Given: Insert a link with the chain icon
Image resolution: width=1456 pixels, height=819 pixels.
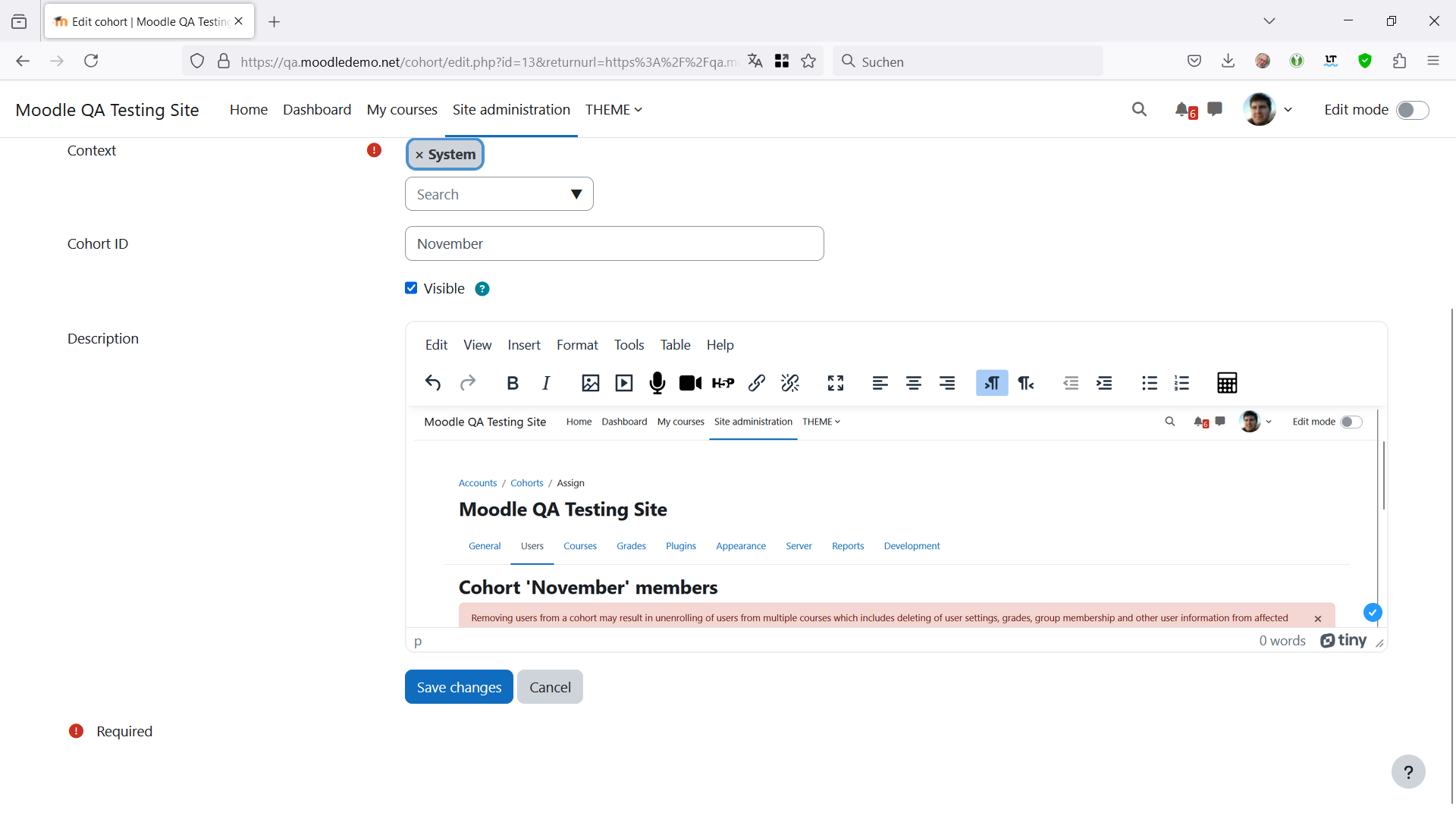Looking at the screenshot, I should (757, 383).
